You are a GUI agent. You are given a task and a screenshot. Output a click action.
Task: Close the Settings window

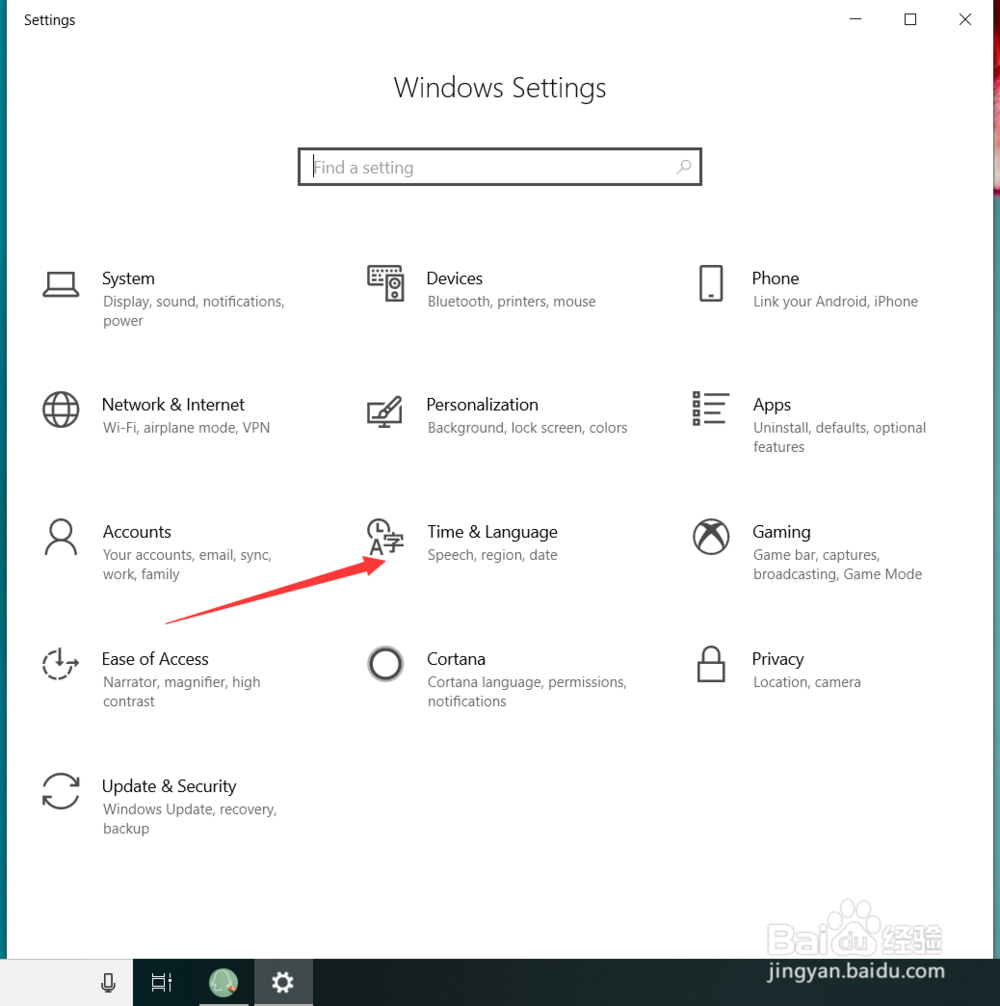point(965,19)
